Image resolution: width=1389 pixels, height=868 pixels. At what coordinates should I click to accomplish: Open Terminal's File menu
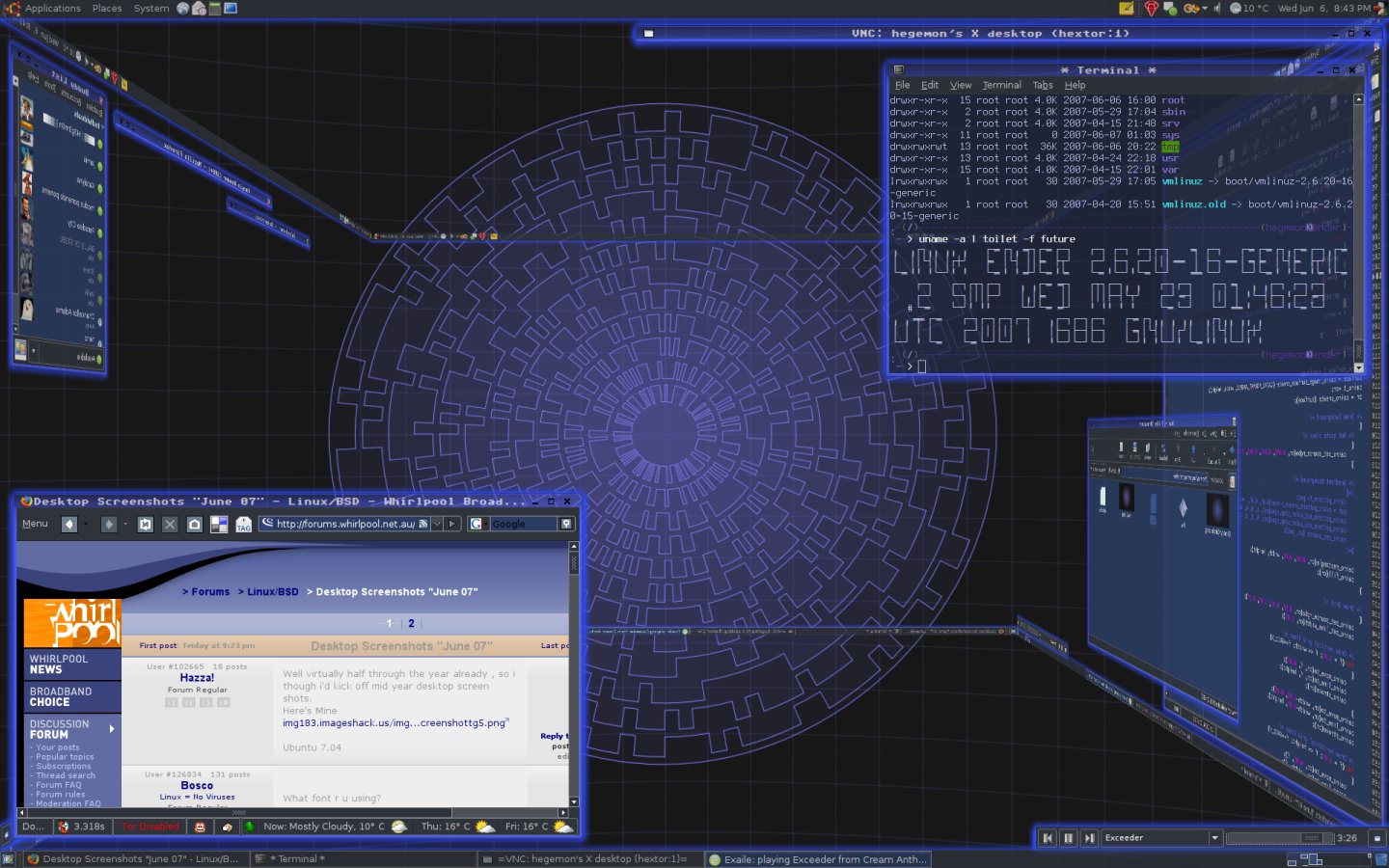tap(903, 85)
